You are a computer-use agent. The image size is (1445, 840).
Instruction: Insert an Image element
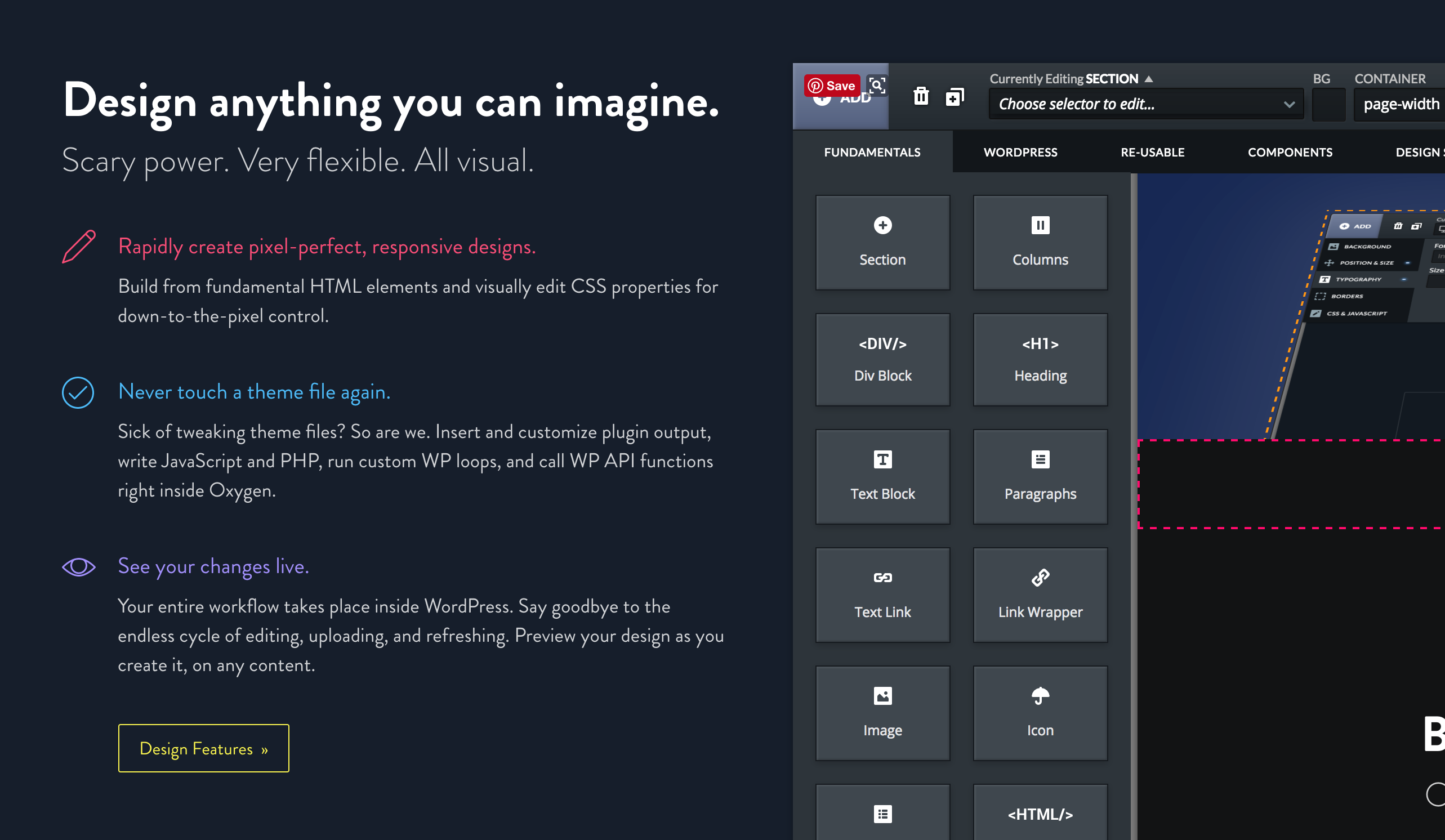(x=882, y=713)
